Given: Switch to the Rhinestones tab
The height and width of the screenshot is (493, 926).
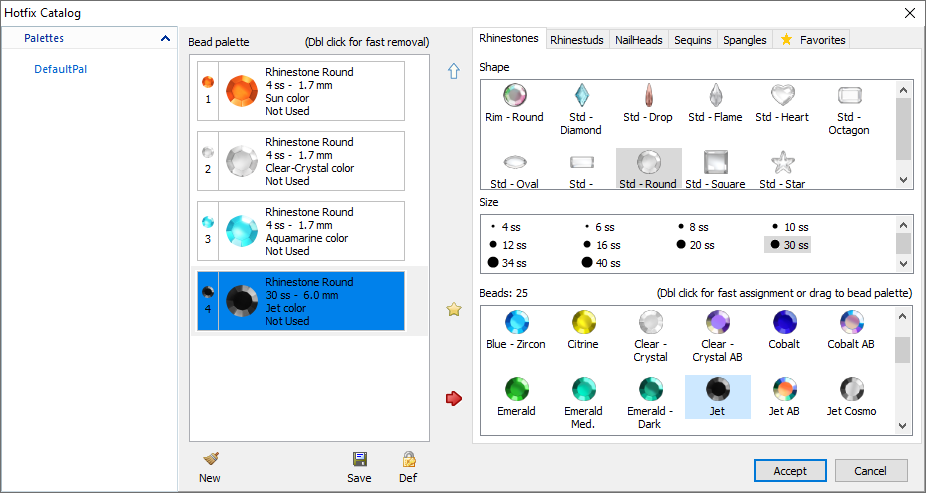Looking at the screenshot, I should [x=508, y=38].
